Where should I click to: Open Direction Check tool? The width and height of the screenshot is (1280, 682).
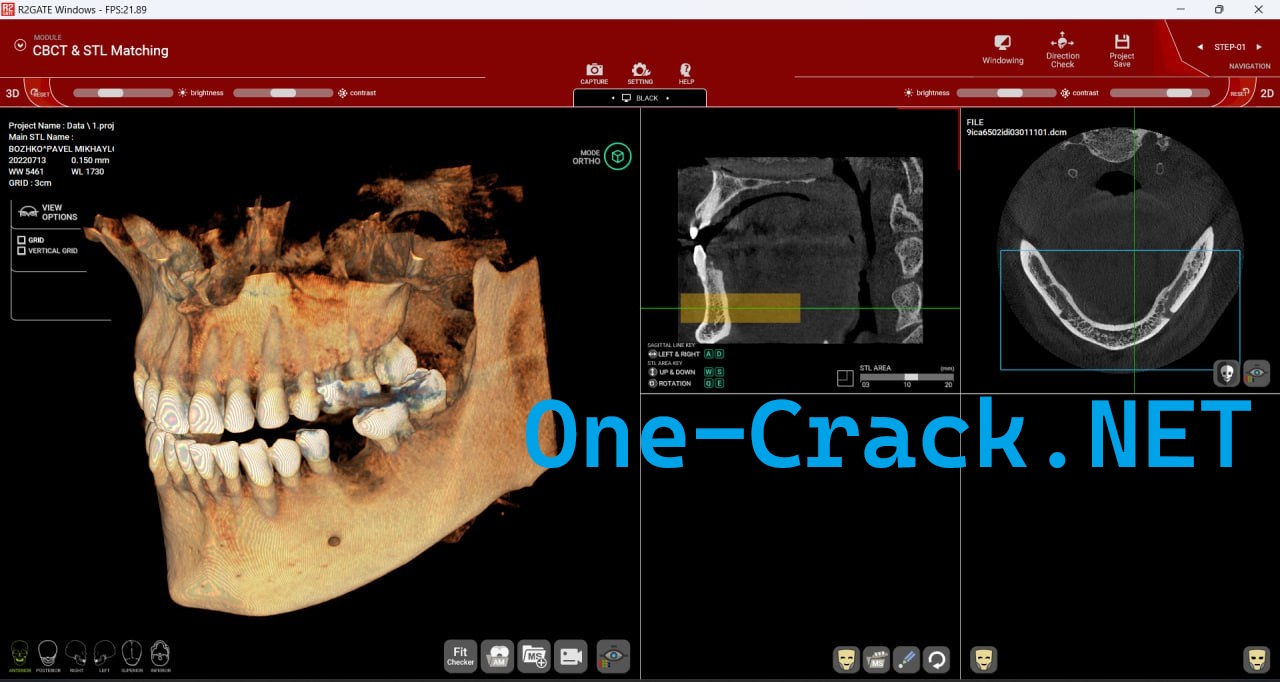point(1062,43)
